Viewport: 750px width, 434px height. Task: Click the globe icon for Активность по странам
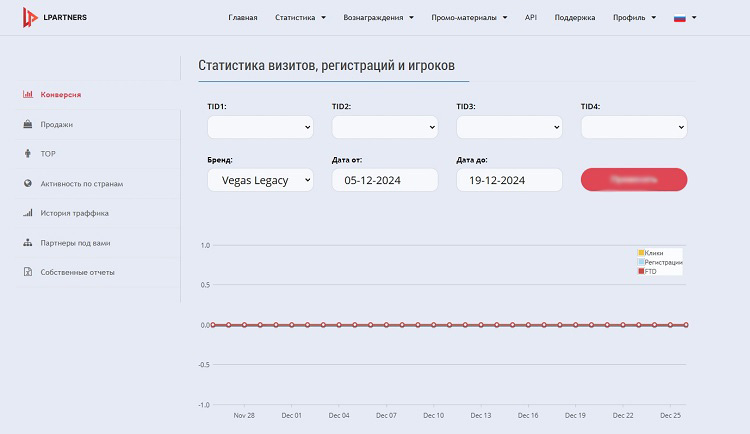pyautogui.click(x=28, y=183)
